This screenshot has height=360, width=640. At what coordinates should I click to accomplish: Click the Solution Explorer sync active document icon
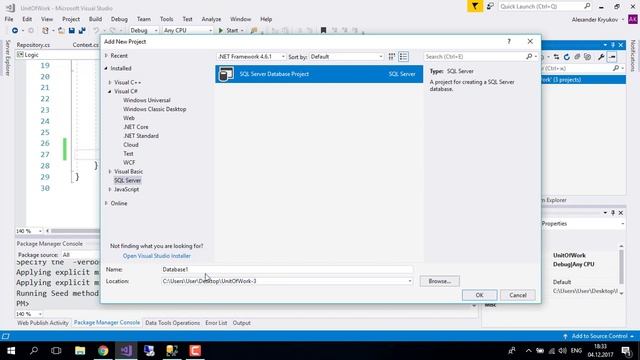point(556,57)
